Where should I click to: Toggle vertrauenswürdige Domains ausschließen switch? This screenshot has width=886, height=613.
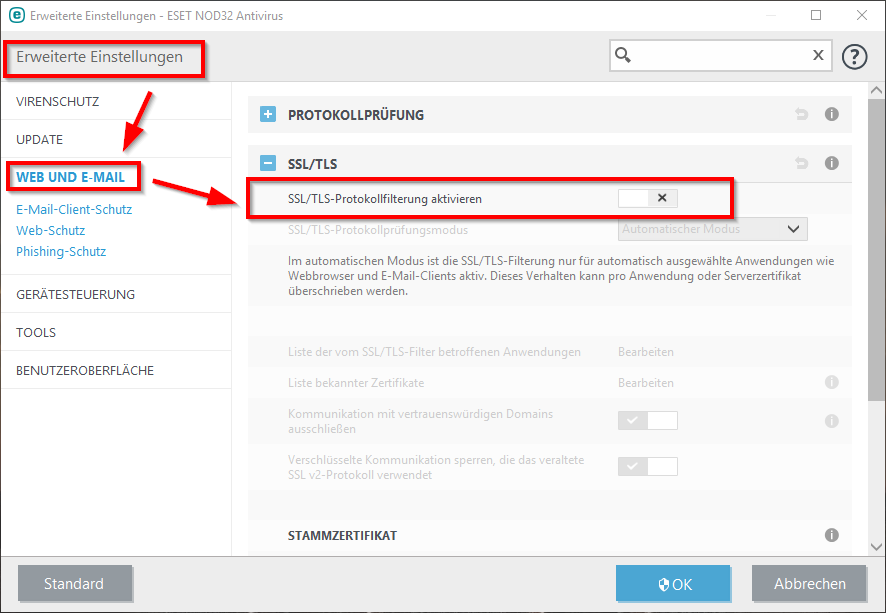pos(648,420)
